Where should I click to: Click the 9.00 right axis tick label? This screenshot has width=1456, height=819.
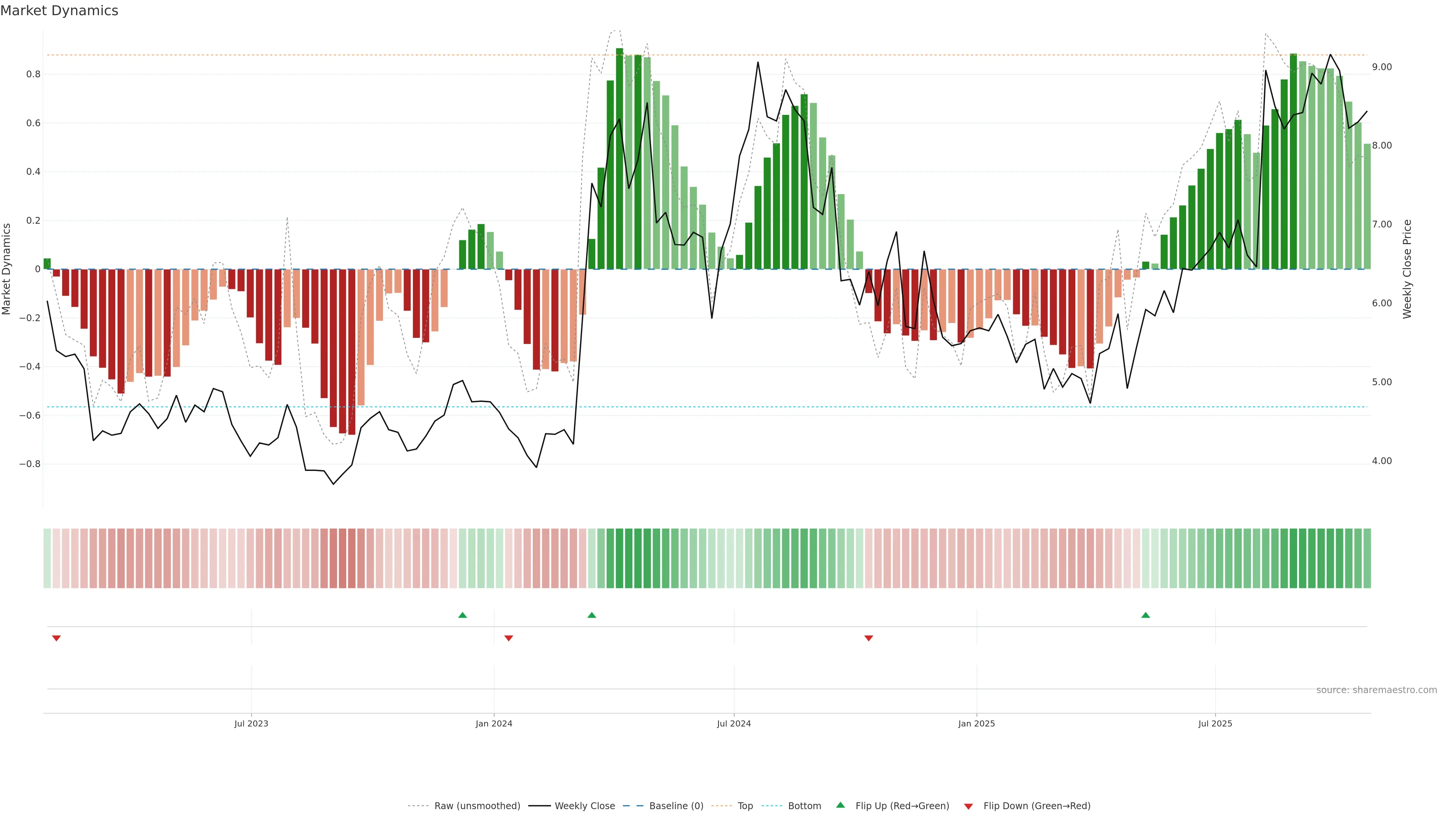(1381, 67)
